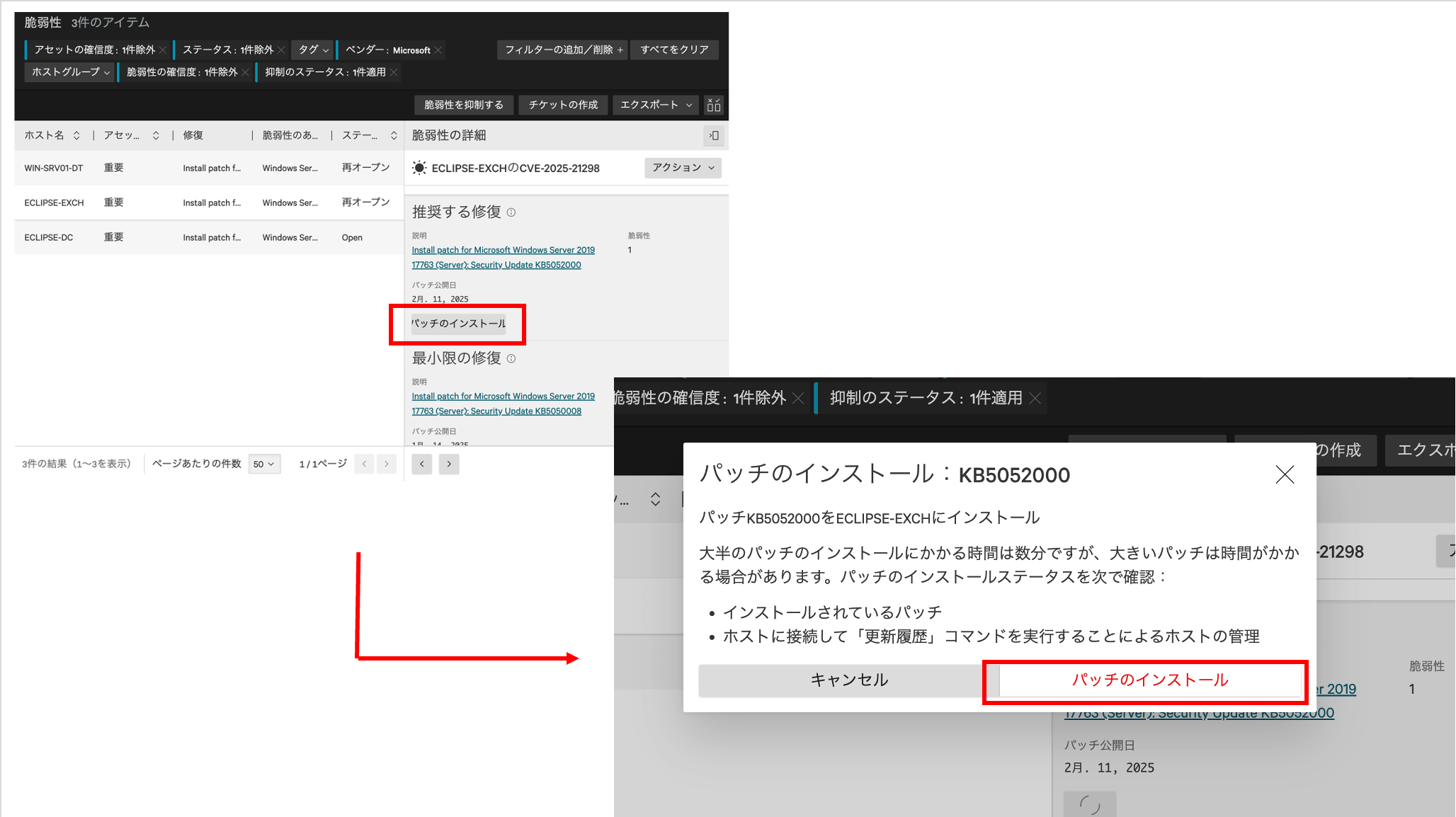
Task: Click ベンダー: Microsoft filter label
Action: click(x=387, y=50)
